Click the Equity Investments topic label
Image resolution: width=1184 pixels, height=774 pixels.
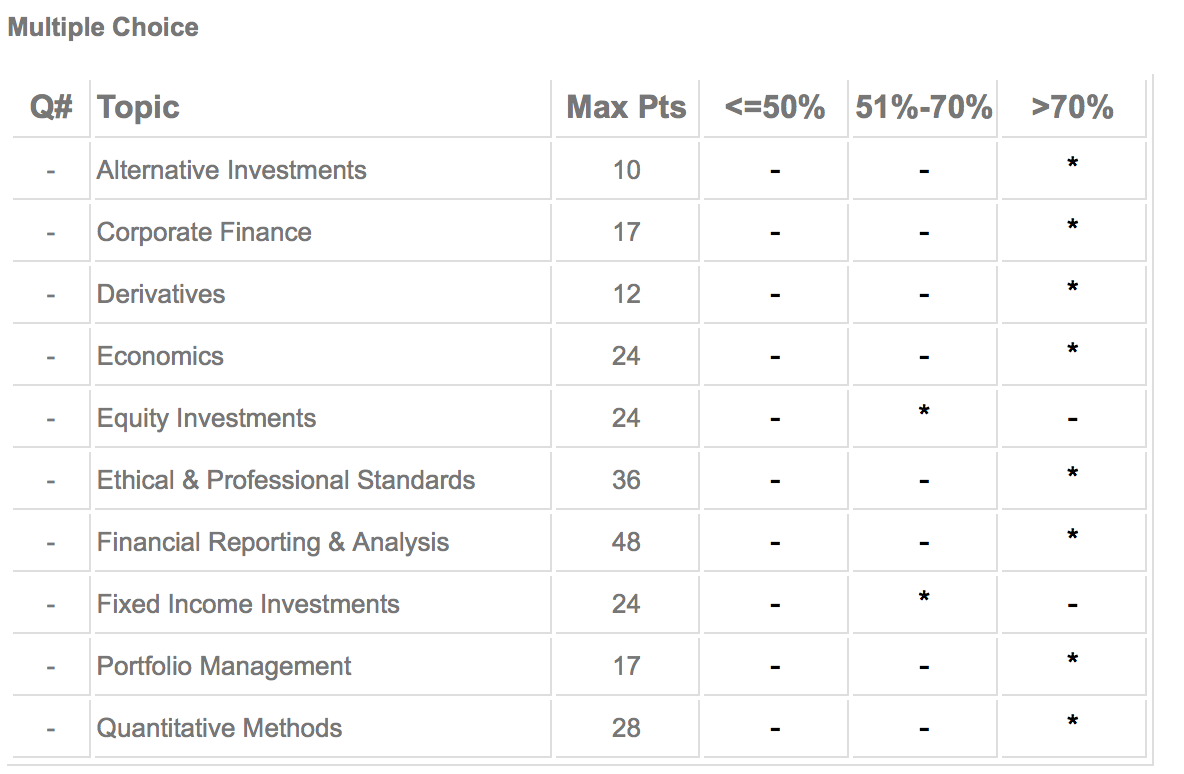pos(206,418)
